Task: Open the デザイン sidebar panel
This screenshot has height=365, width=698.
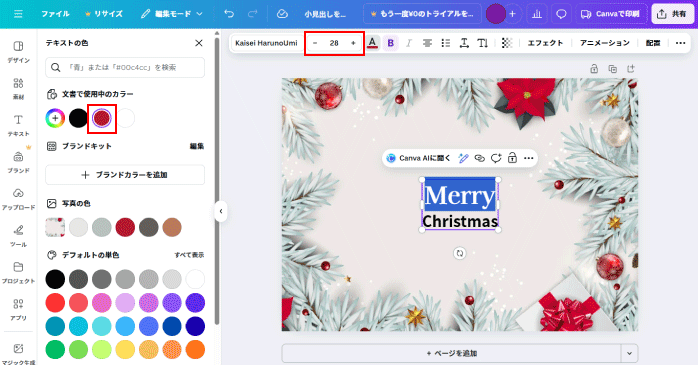Action: tap(18, 52)
